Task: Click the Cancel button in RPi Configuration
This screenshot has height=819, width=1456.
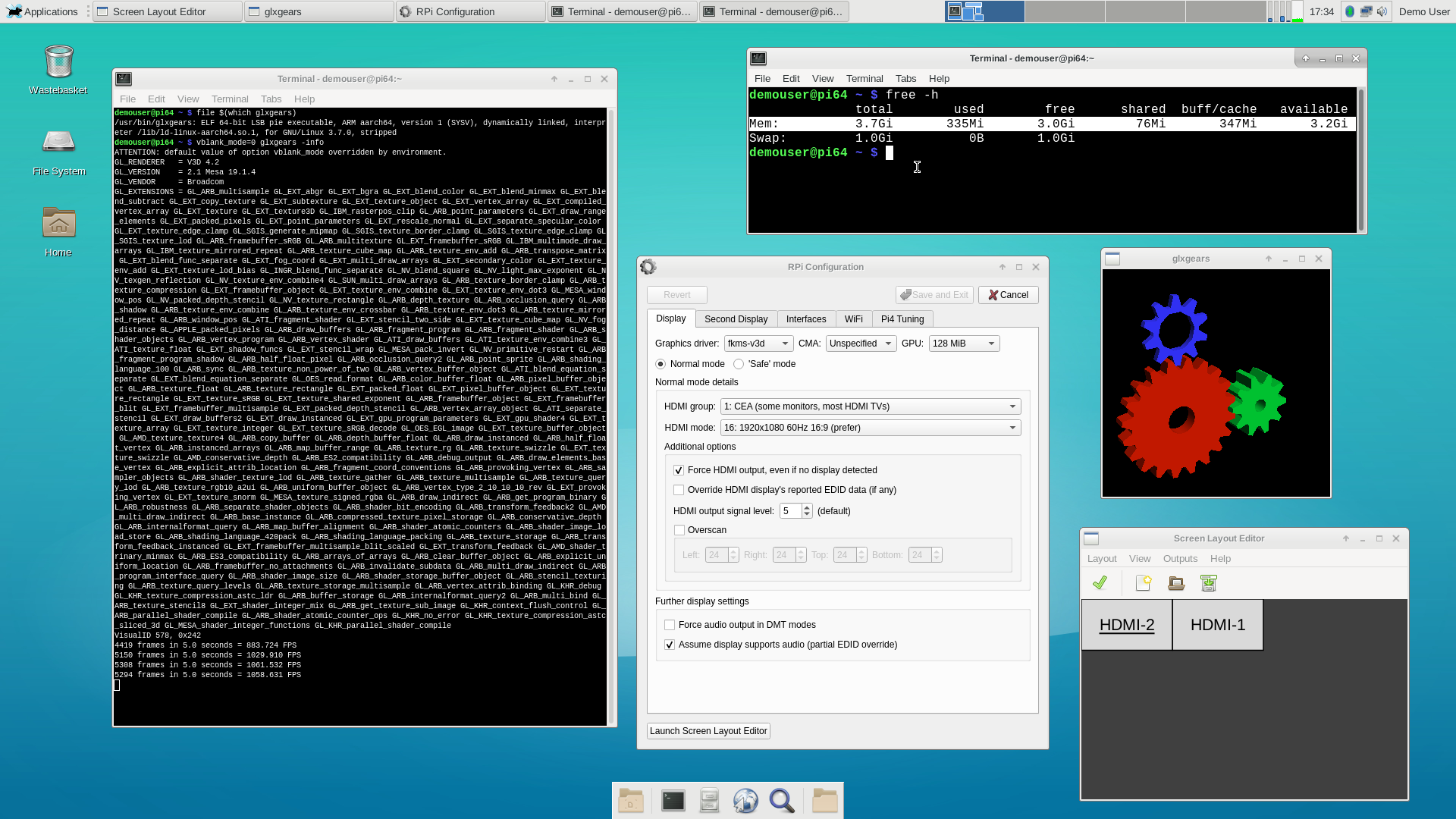Action: [1008, 295]
